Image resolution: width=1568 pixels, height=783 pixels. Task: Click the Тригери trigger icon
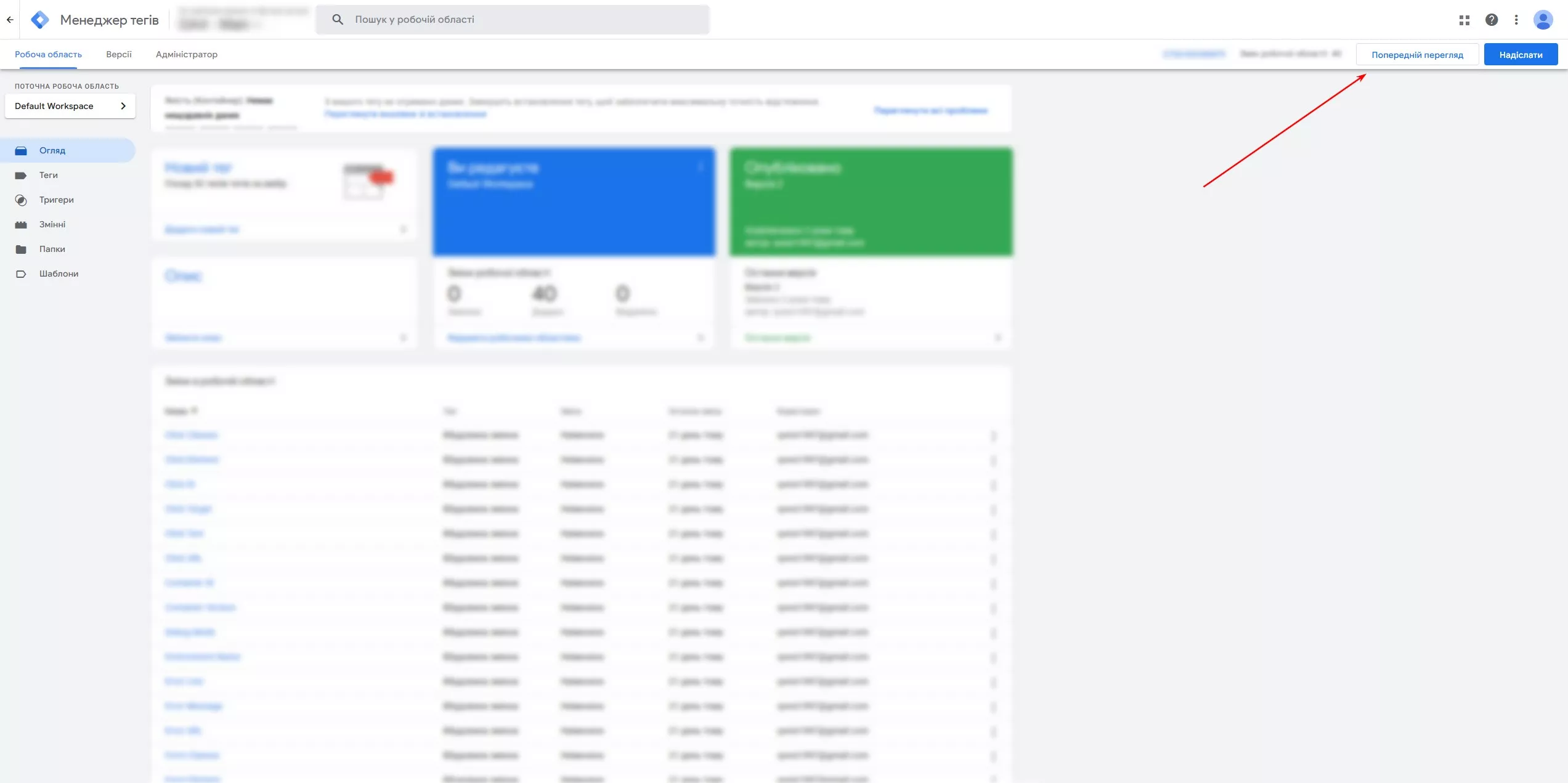coord(21,200)
